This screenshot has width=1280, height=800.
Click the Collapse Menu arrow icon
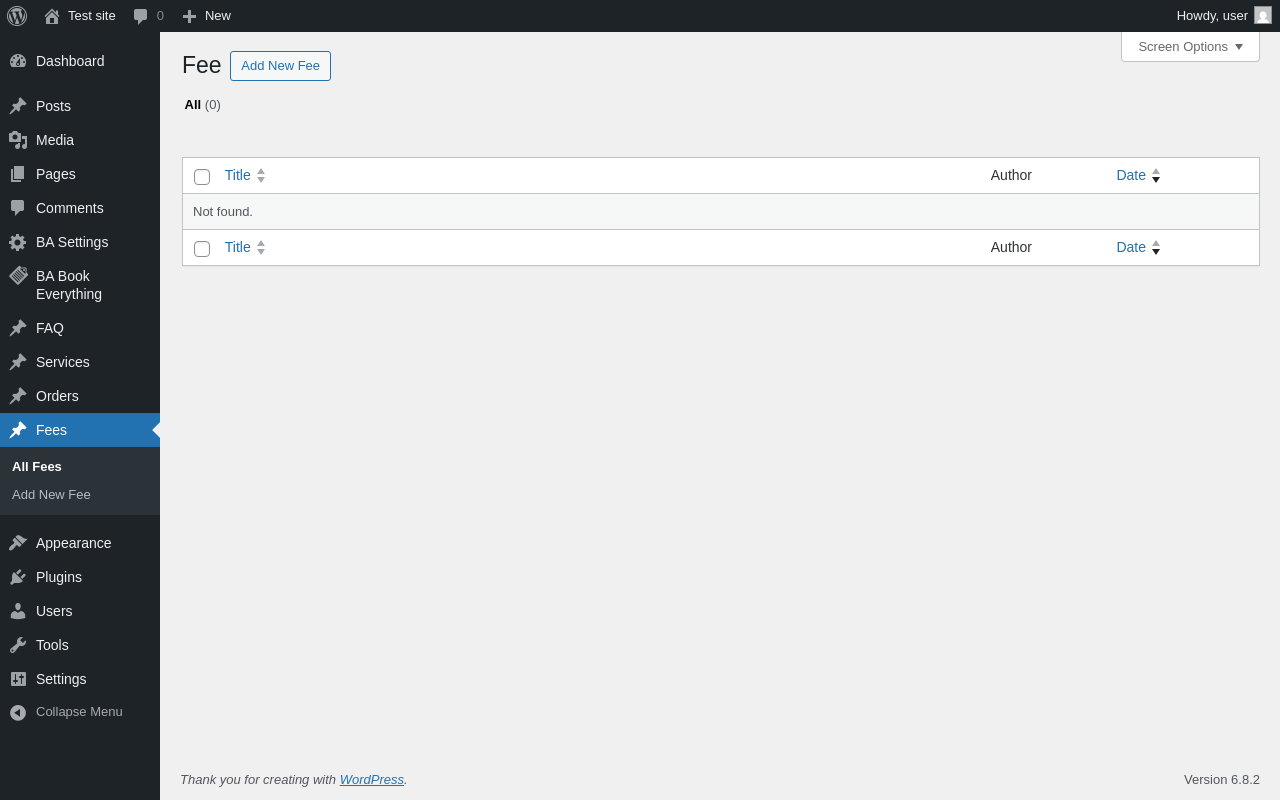pos(18,713)
